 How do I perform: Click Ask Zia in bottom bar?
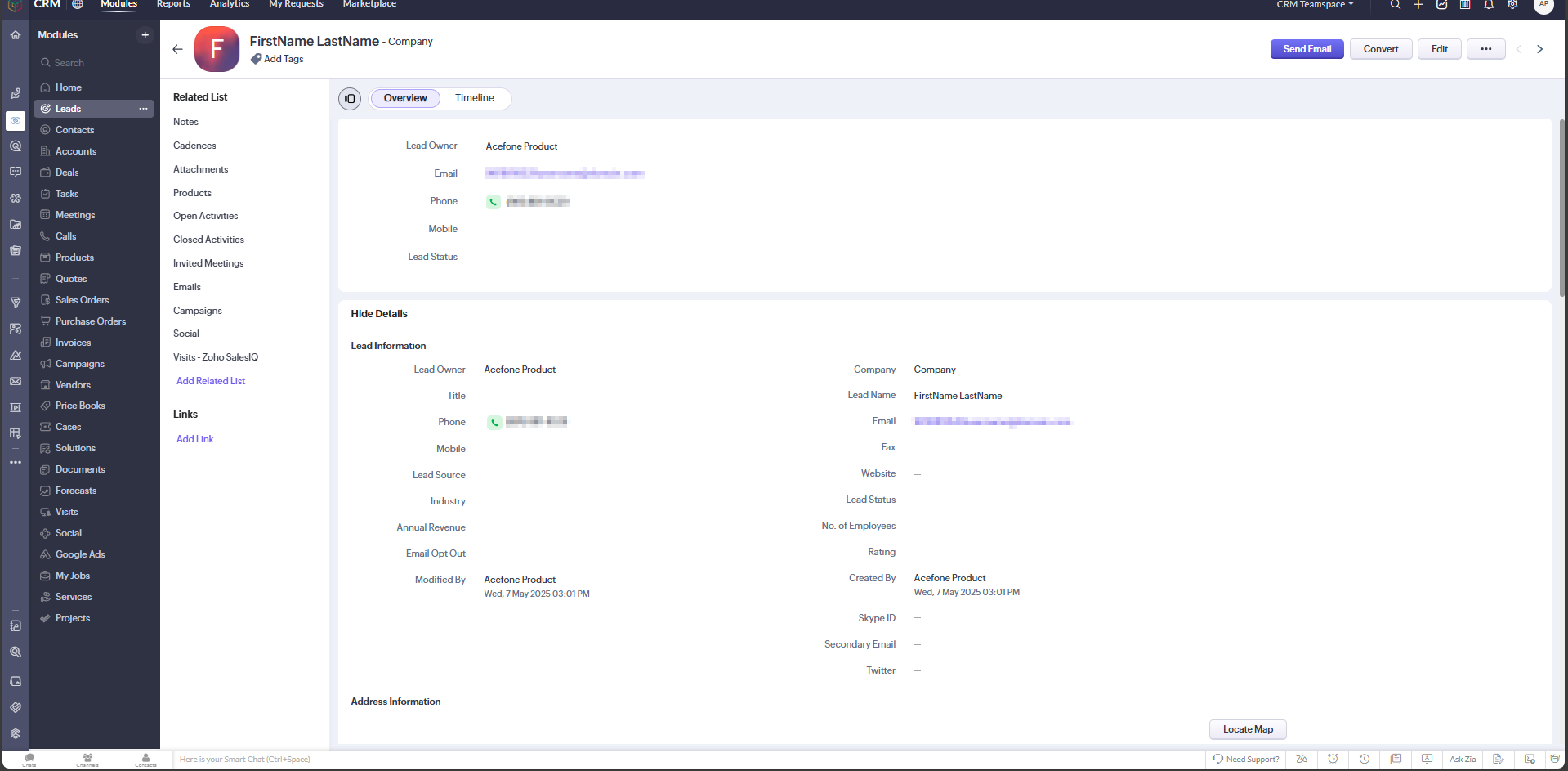1463,760
